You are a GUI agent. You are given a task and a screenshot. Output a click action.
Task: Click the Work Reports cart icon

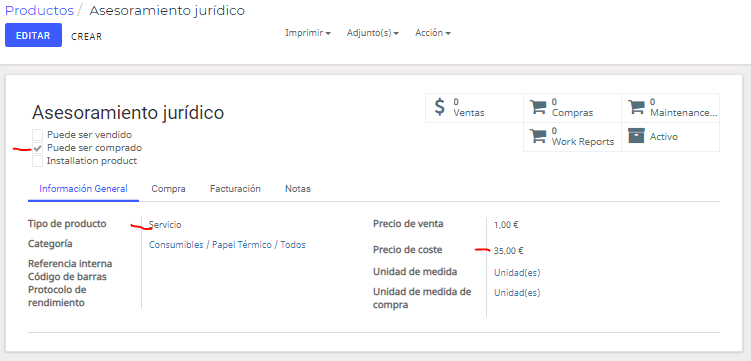tap(538, 136)
